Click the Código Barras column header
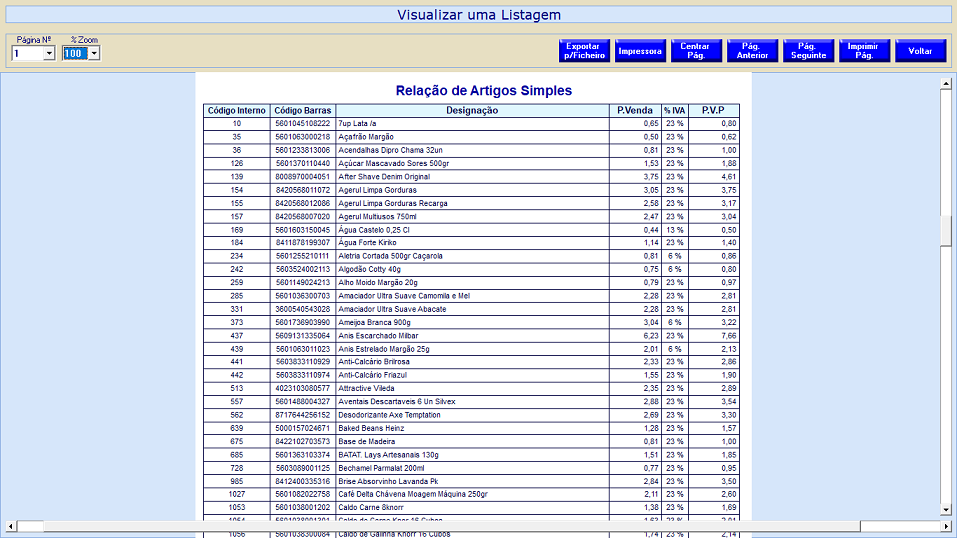This screenshot has height=538, width=957. 302,110
